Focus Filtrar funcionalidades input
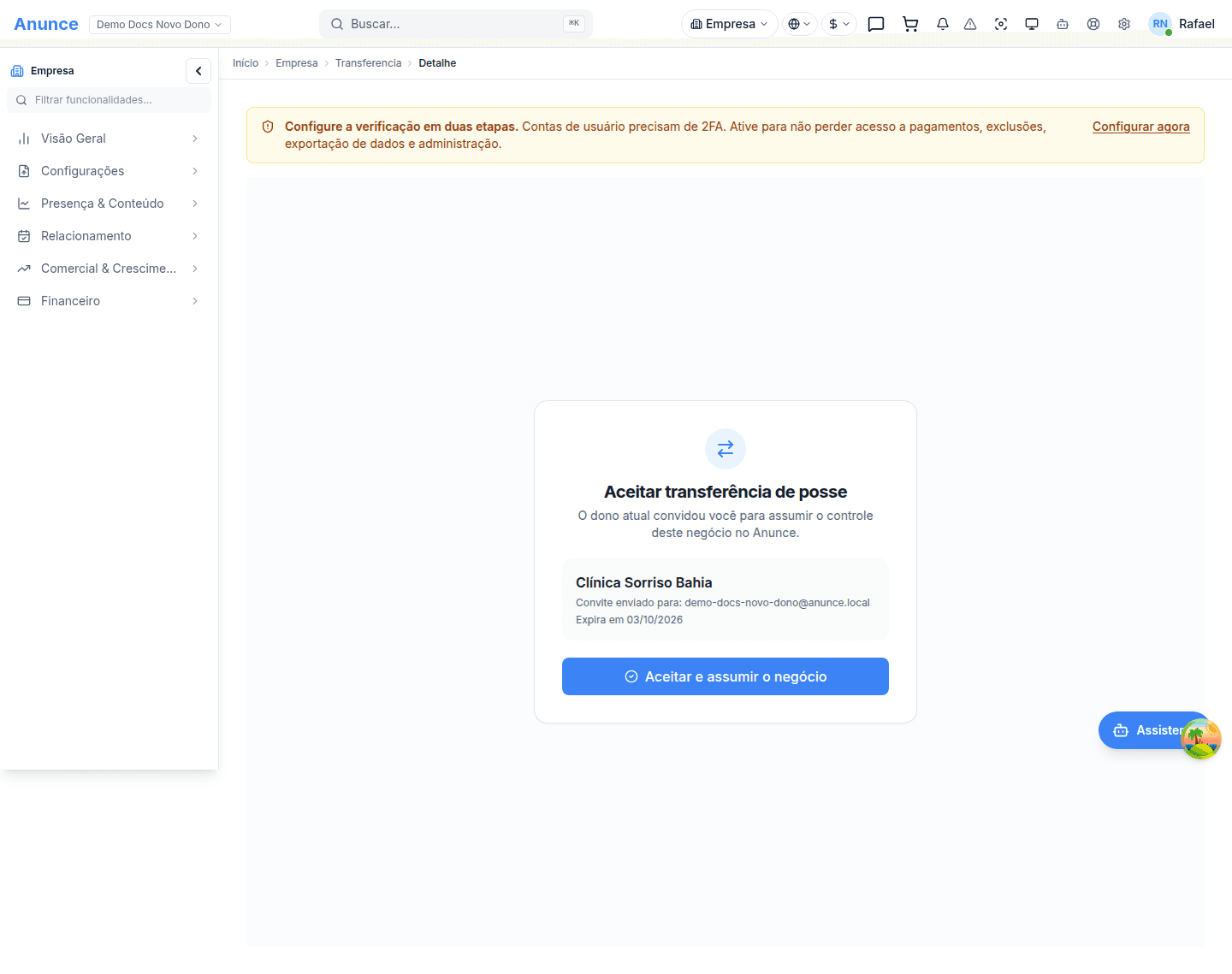Image resolution: width=1232 pixels, height=974 pixels. [109, 100]
